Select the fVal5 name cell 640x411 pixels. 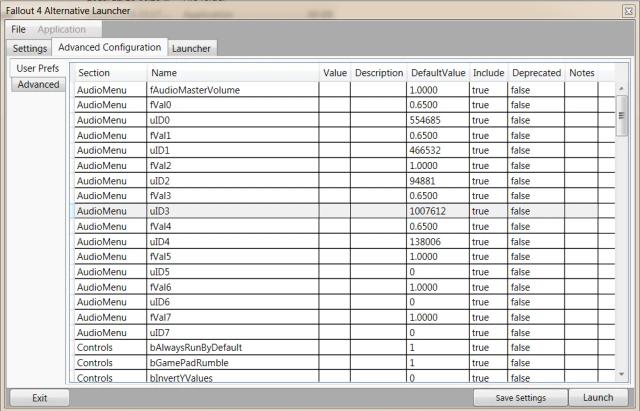point(233,257)
